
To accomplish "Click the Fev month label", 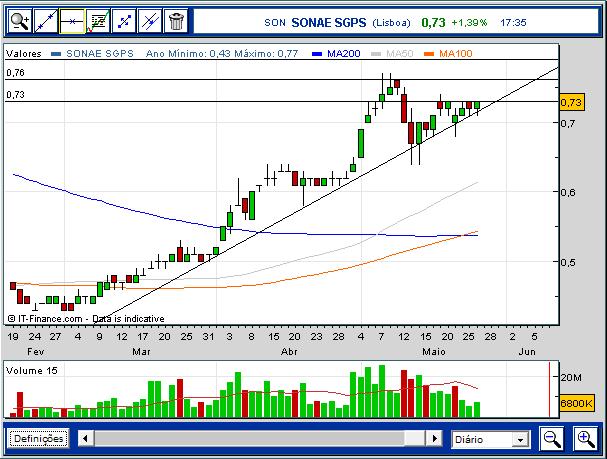I will tap(36, 351).
